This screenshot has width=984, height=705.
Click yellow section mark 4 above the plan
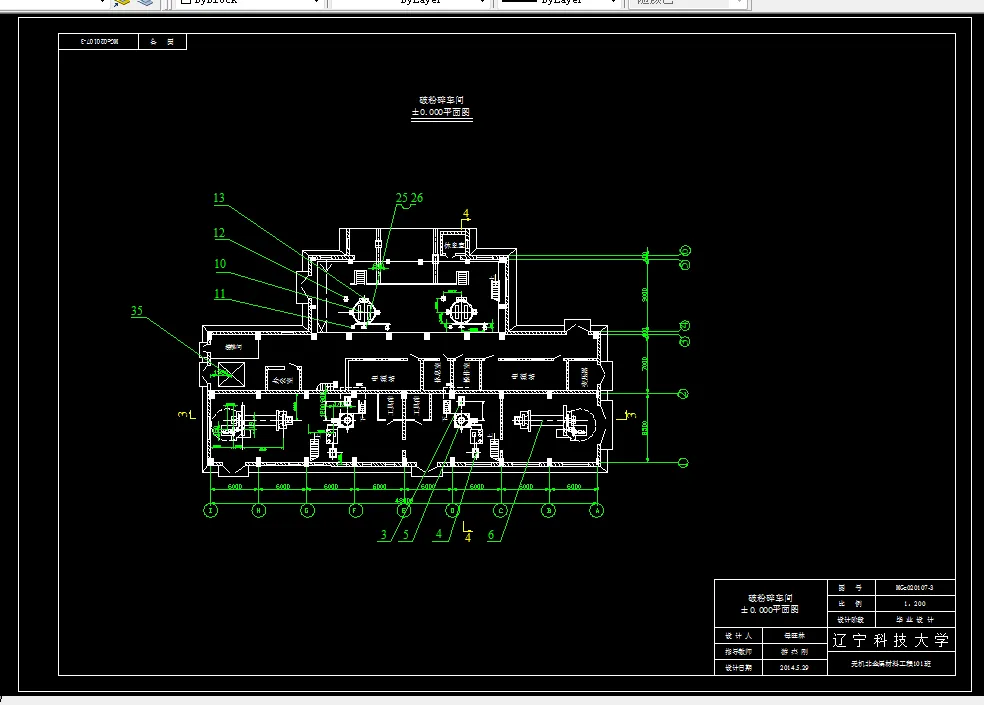coord(466,214)
